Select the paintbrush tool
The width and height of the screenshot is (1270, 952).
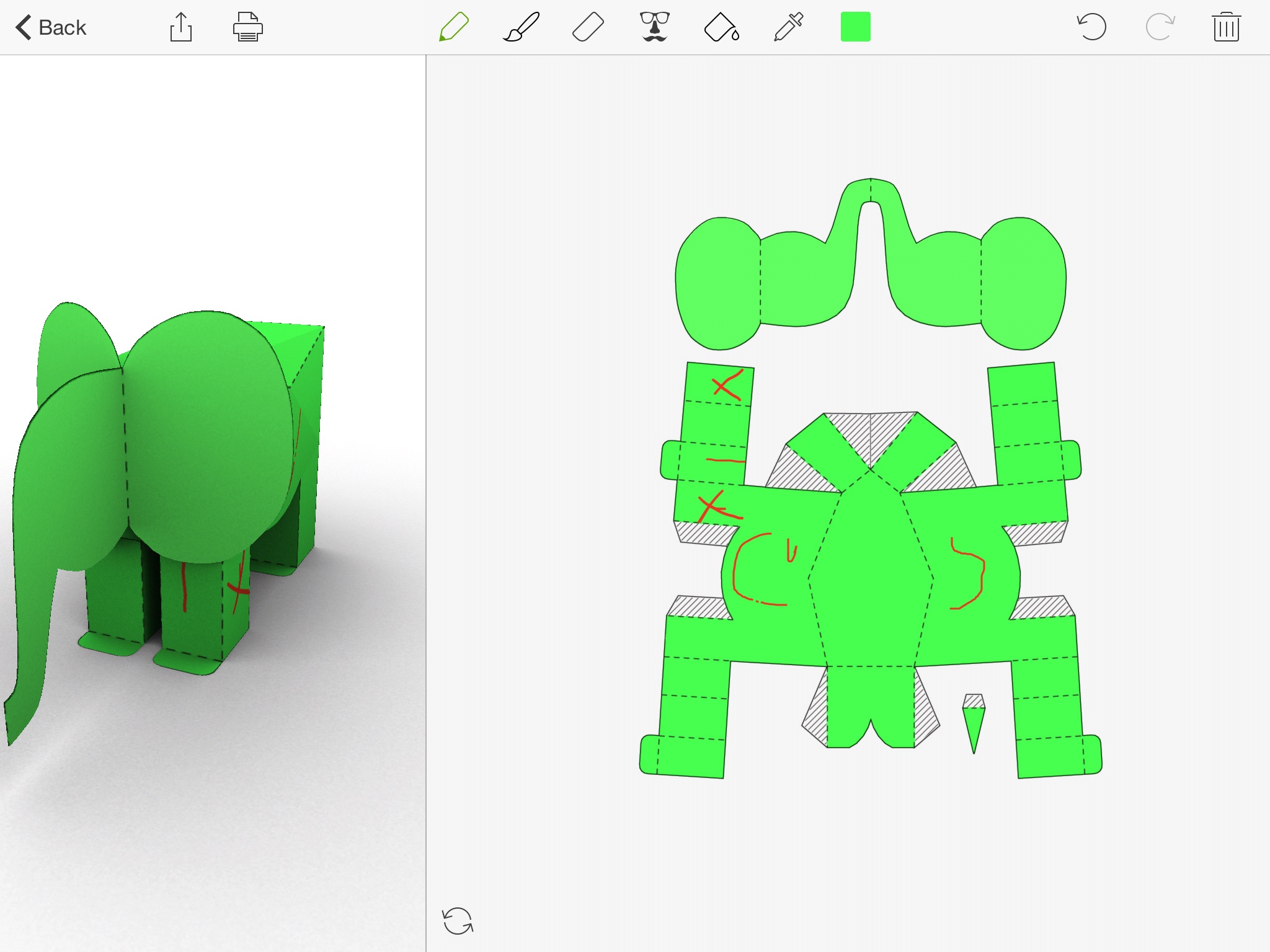(521, 27)
